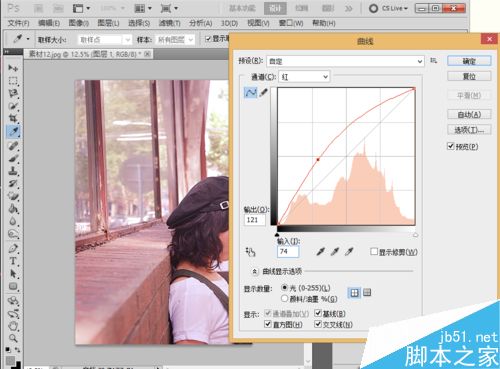
Task: Open the 图像(I) menu
Action: (79, 23)
